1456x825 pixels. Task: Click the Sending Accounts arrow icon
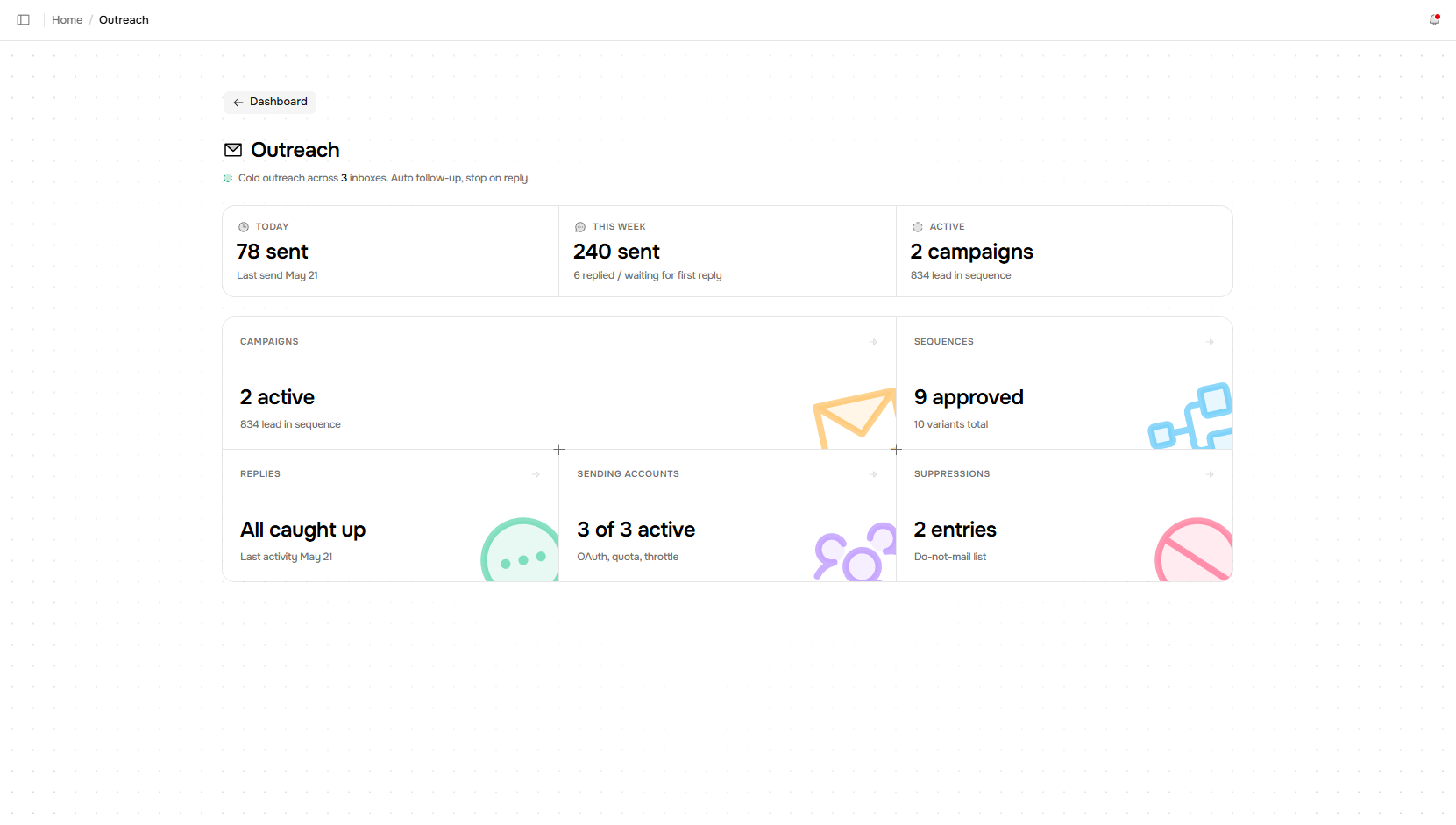pos(873,474)
